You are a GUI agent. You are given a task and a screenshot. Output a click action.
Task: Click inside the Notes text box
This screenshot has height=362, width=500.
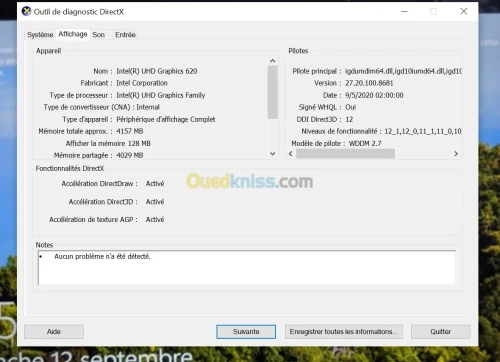247,268
